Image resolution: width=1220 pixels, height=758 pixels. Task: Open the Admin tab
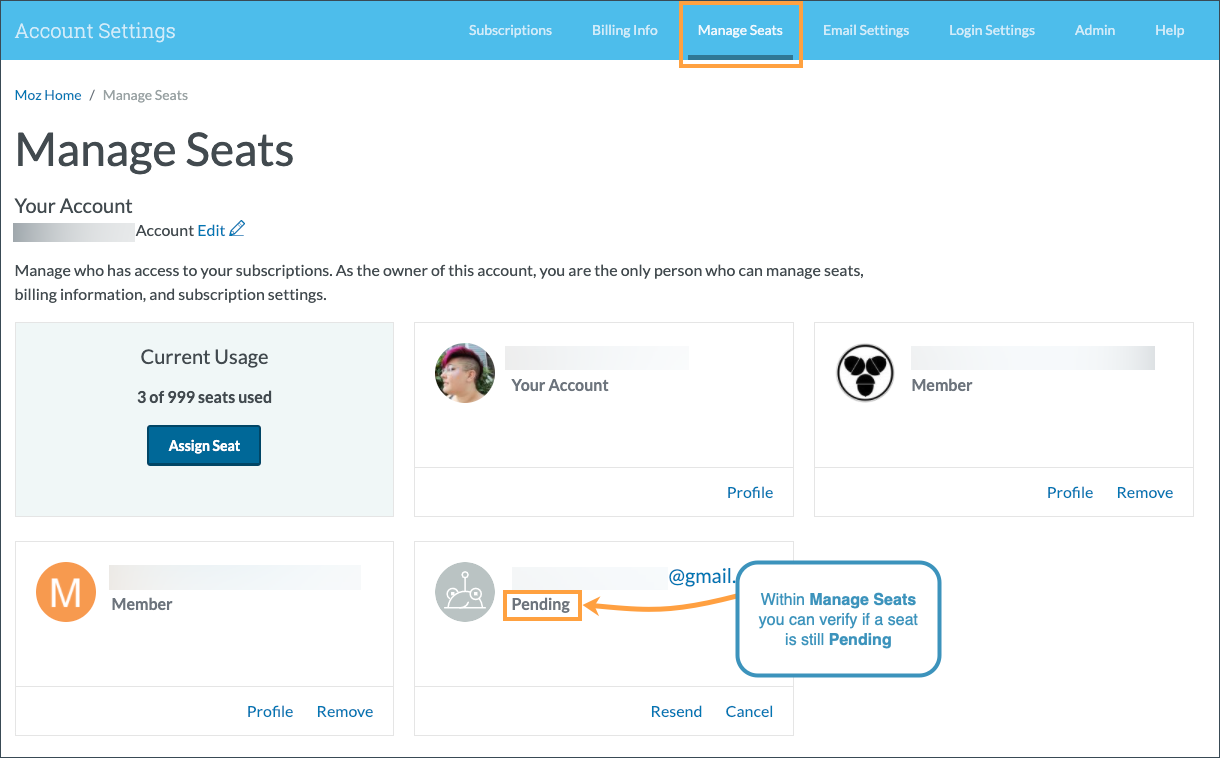[1094, 30]
